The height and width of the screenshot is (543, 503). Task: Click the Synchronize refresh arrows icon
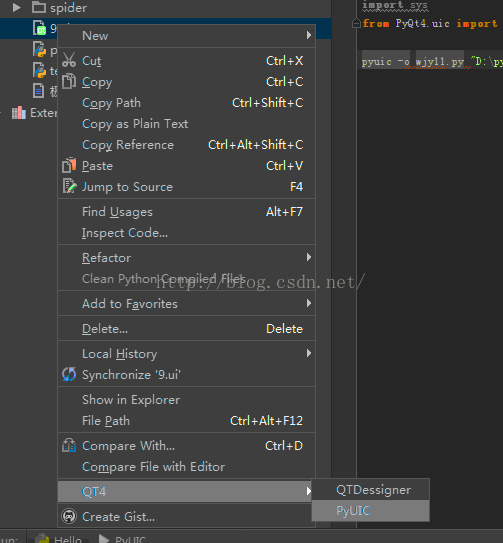69,374
